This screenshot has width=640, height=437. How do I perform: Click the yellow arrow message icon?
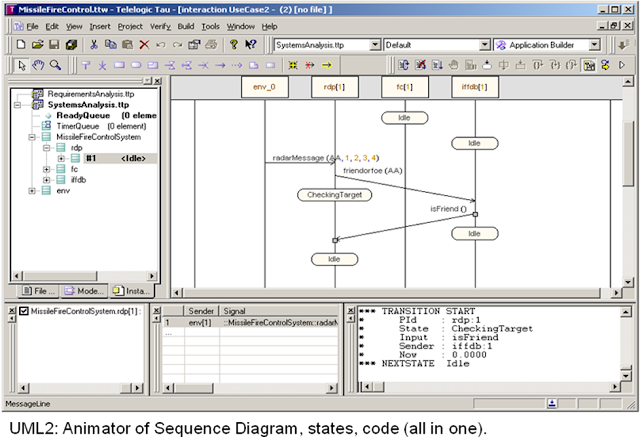point(327,65)
